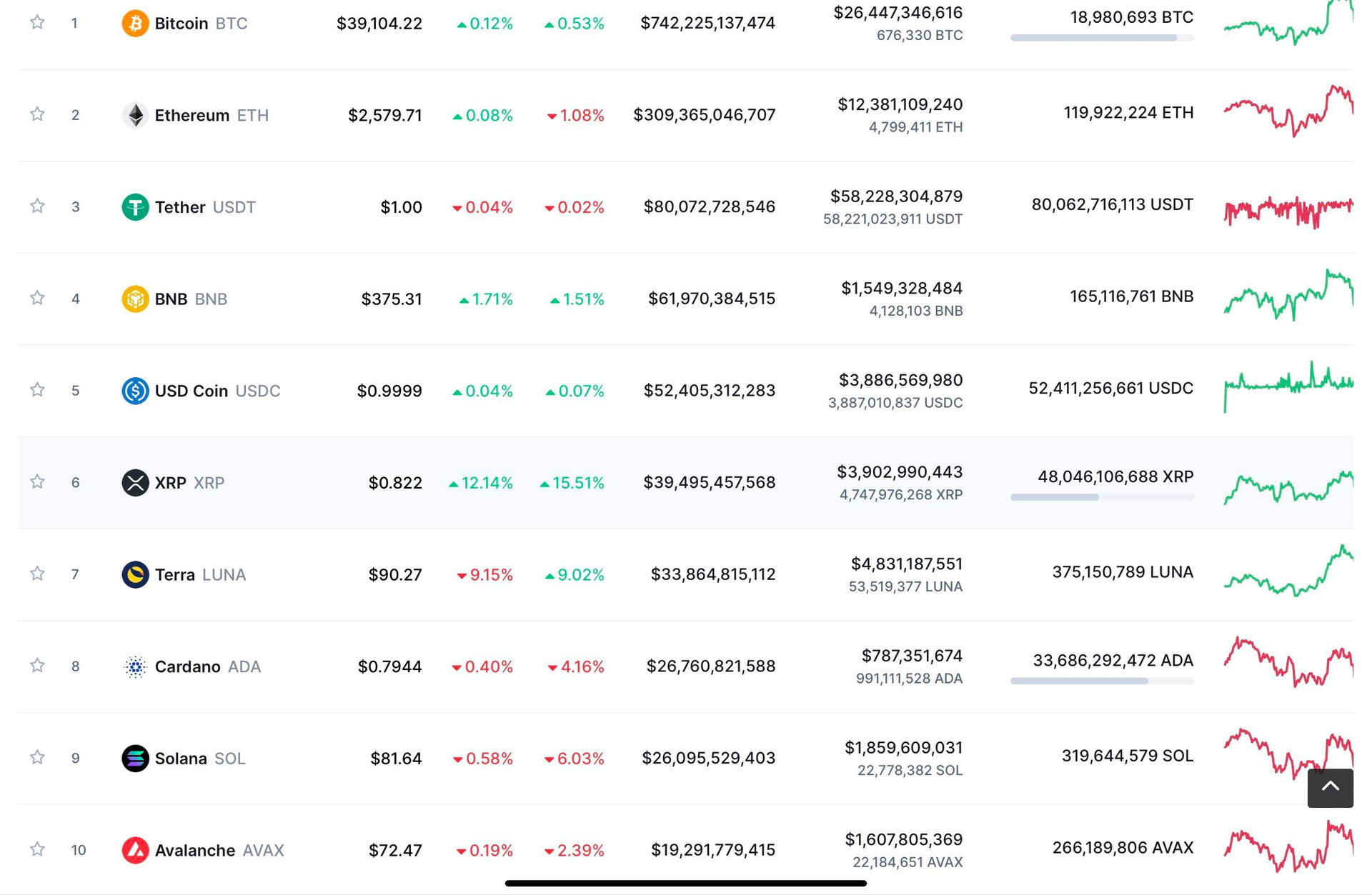The image size is (1372, 895).
Task: Open the BNB name link
Action: coord(171,299)
